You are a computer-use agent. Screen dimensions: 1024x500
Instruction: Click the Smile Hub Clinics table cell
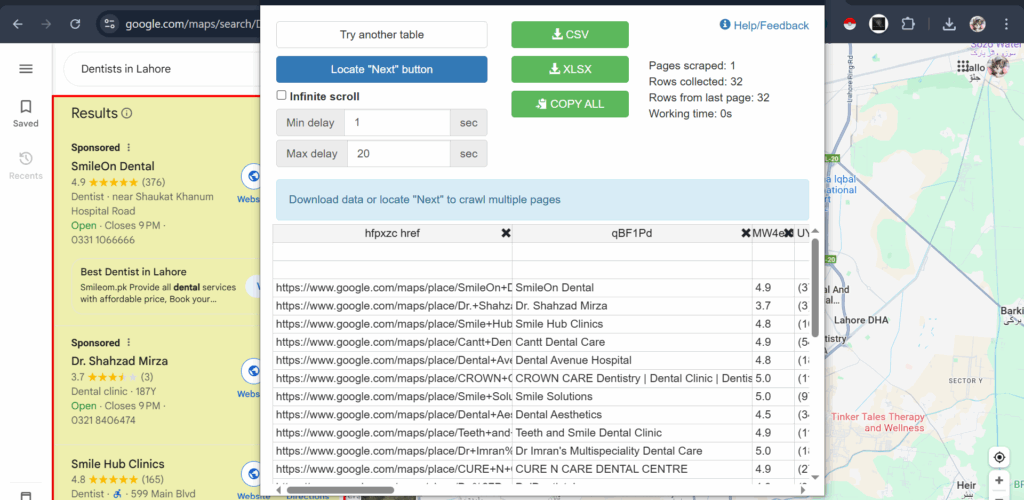632,324
